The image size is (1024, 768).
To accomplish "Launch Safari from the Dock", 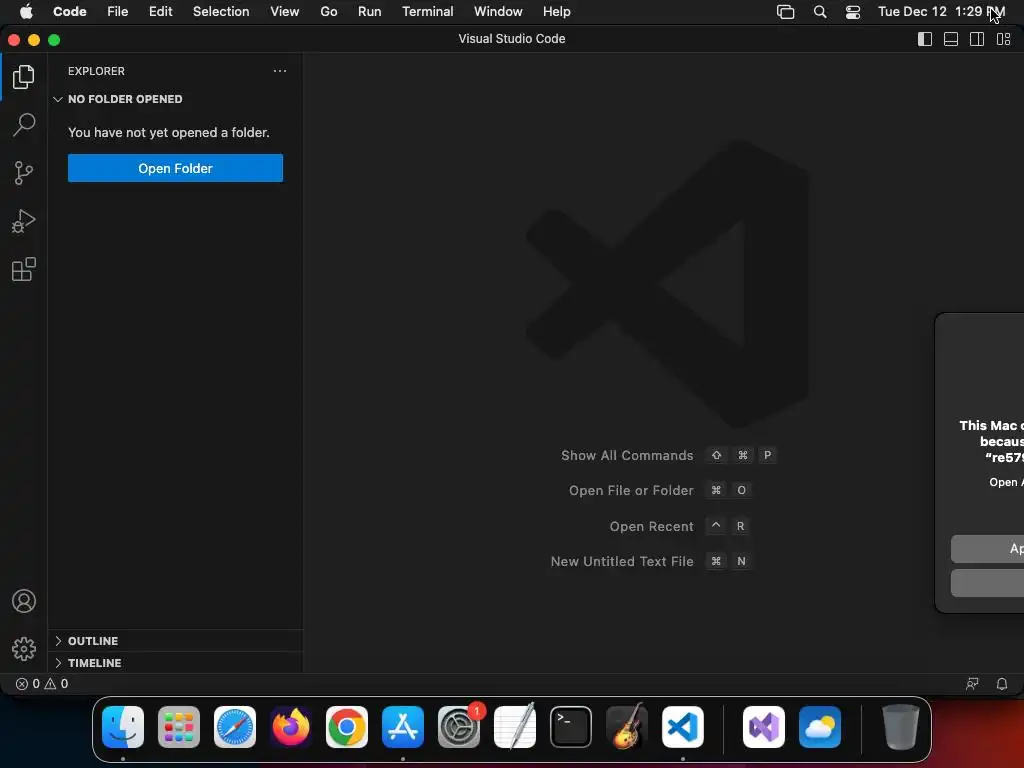I will click(x=235, y=727).
